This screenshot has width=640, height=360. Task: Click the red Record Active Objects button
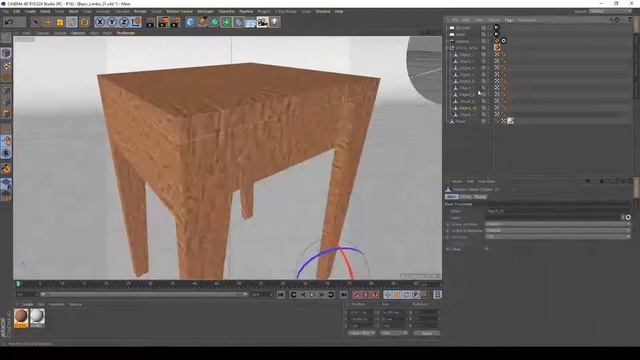click(356, 295)
